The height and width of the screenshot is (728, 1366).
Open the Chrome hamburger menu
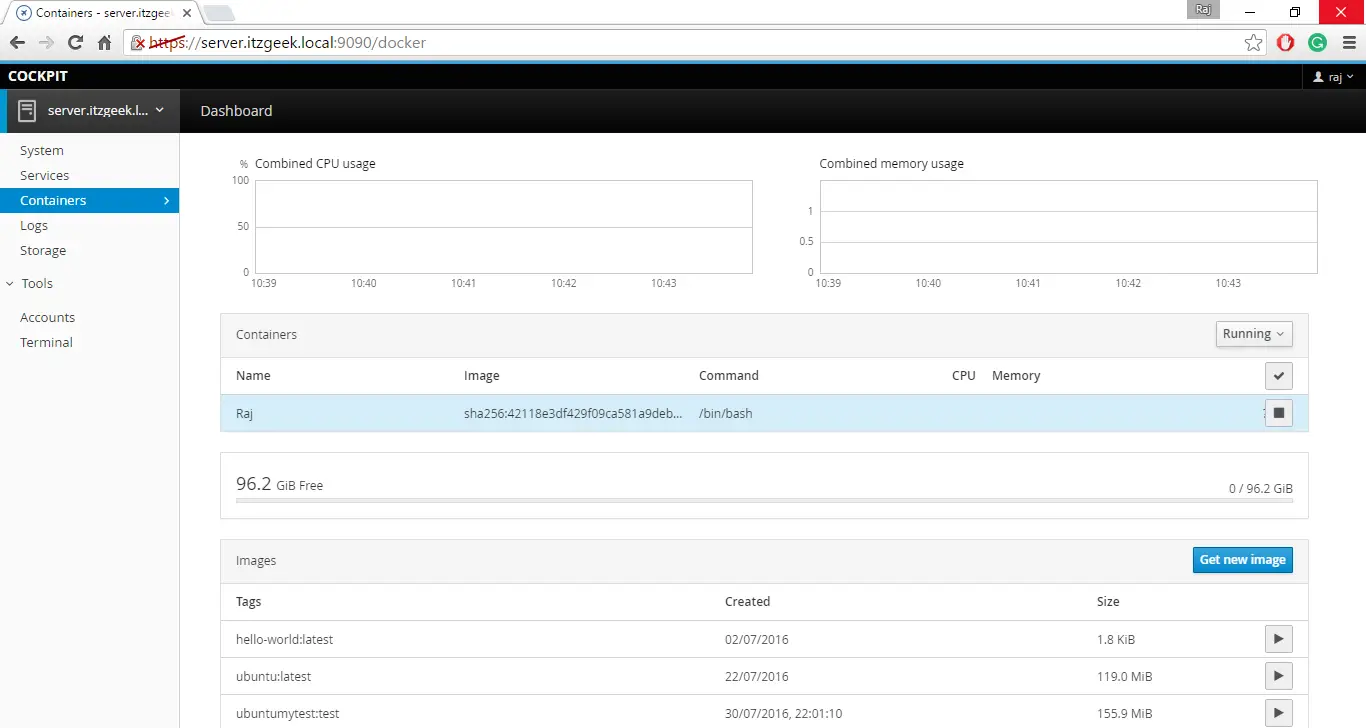1349,43
